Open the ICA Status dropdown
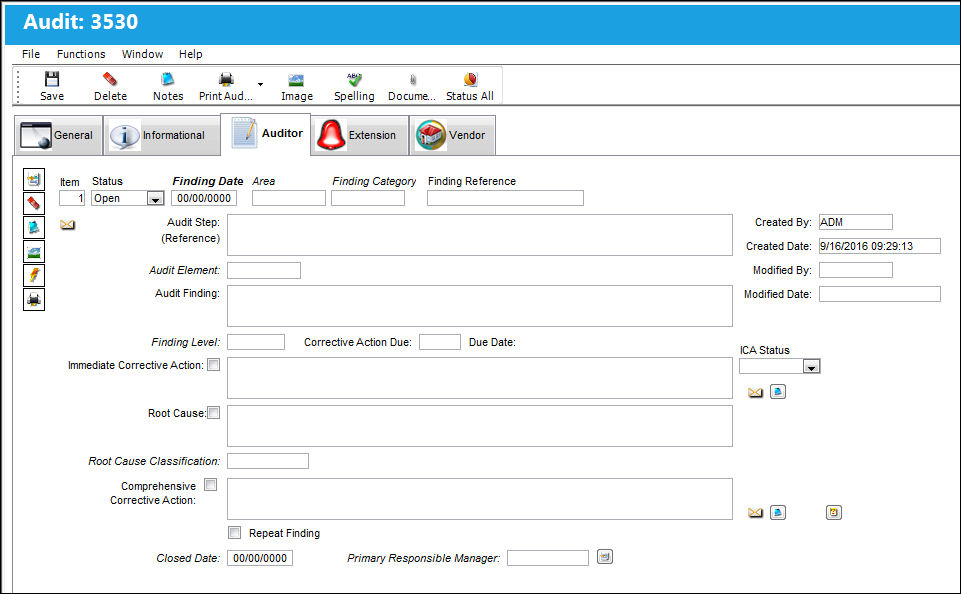 point(811,367)
